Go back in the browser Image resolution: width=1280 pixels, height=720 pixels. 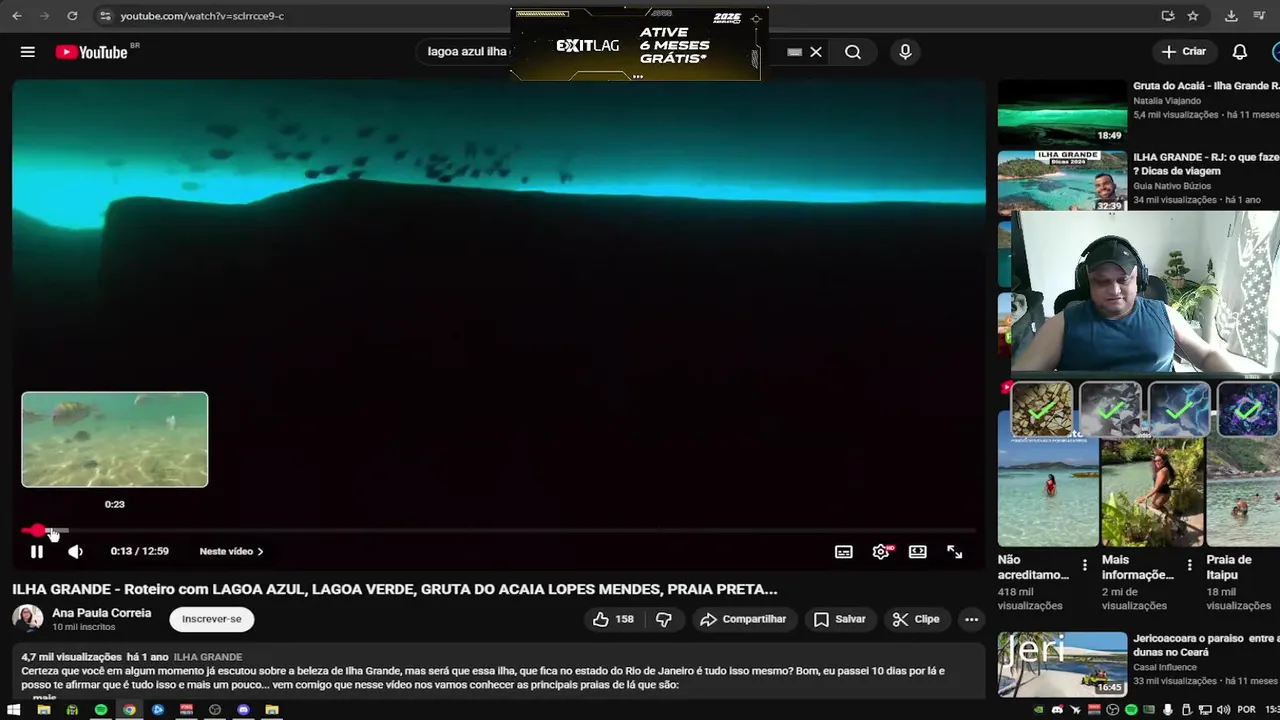17,16
